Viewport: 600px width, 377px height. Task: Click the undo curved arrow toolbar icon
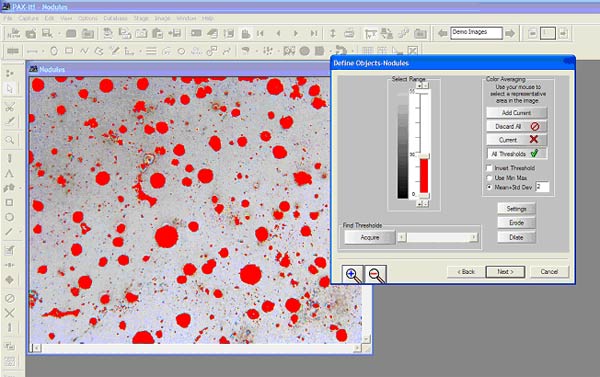point(340,51)
